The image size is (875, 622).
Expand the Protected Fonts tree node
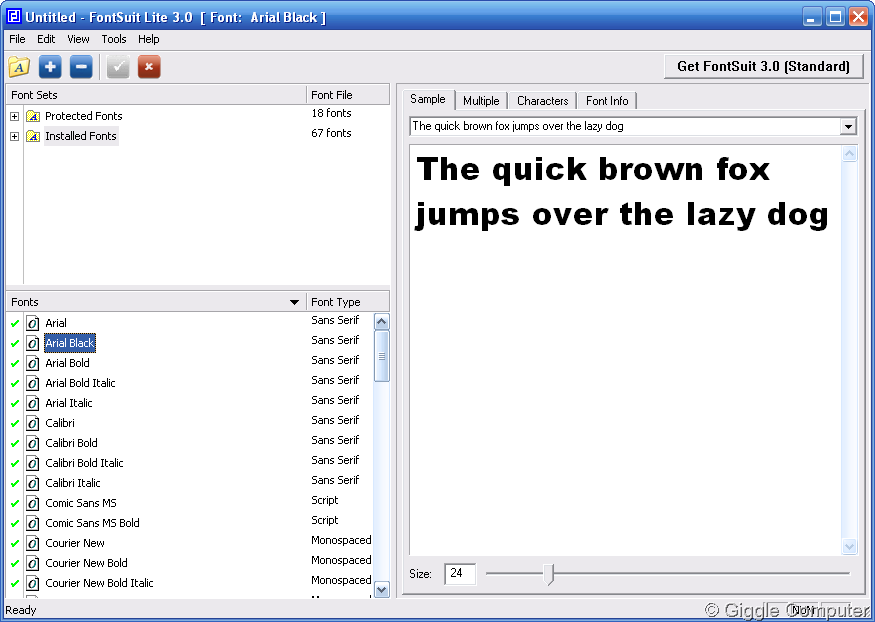(15, 117)
